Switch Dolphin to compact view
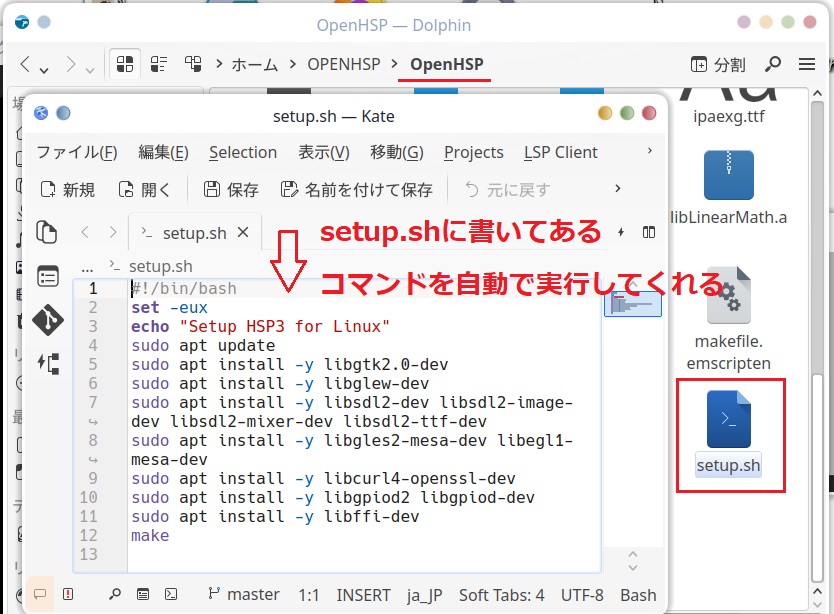The height and width of the screenshot is (614, 834). (x=159, y=64)
